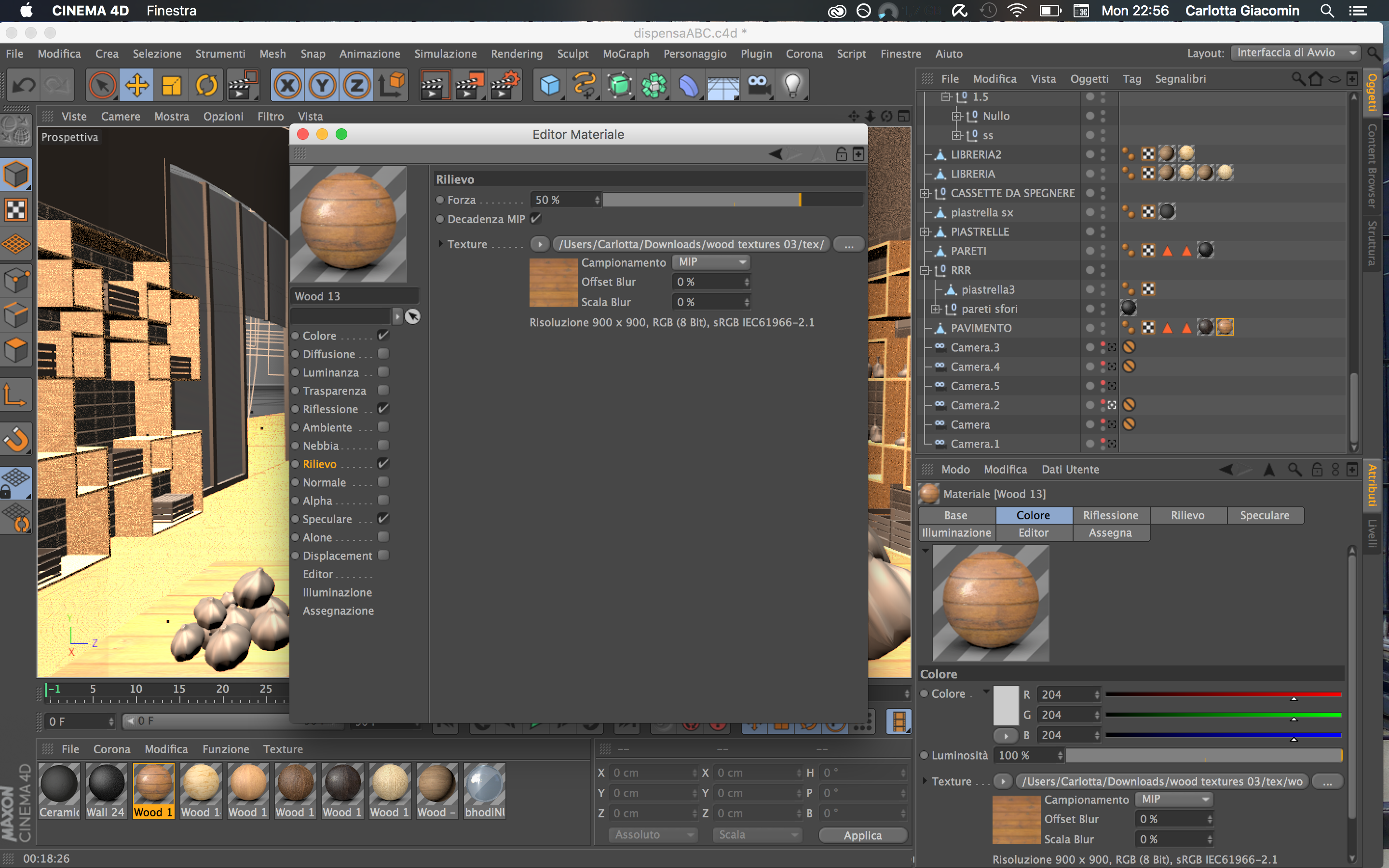Open the Rendering menu
This screenshot has width=1389, height=868.
pos(516,54)
